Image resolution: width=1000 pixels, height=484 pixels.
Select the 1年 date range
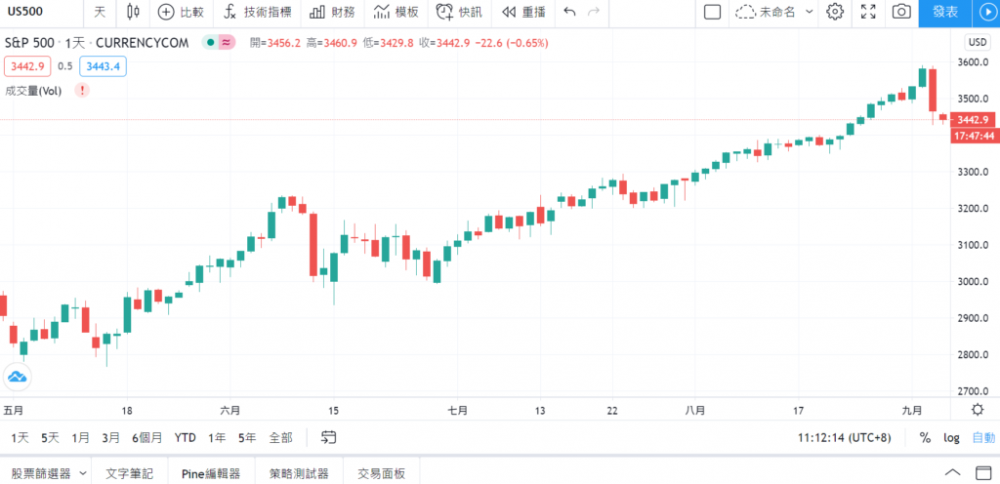tap(217, 437)
